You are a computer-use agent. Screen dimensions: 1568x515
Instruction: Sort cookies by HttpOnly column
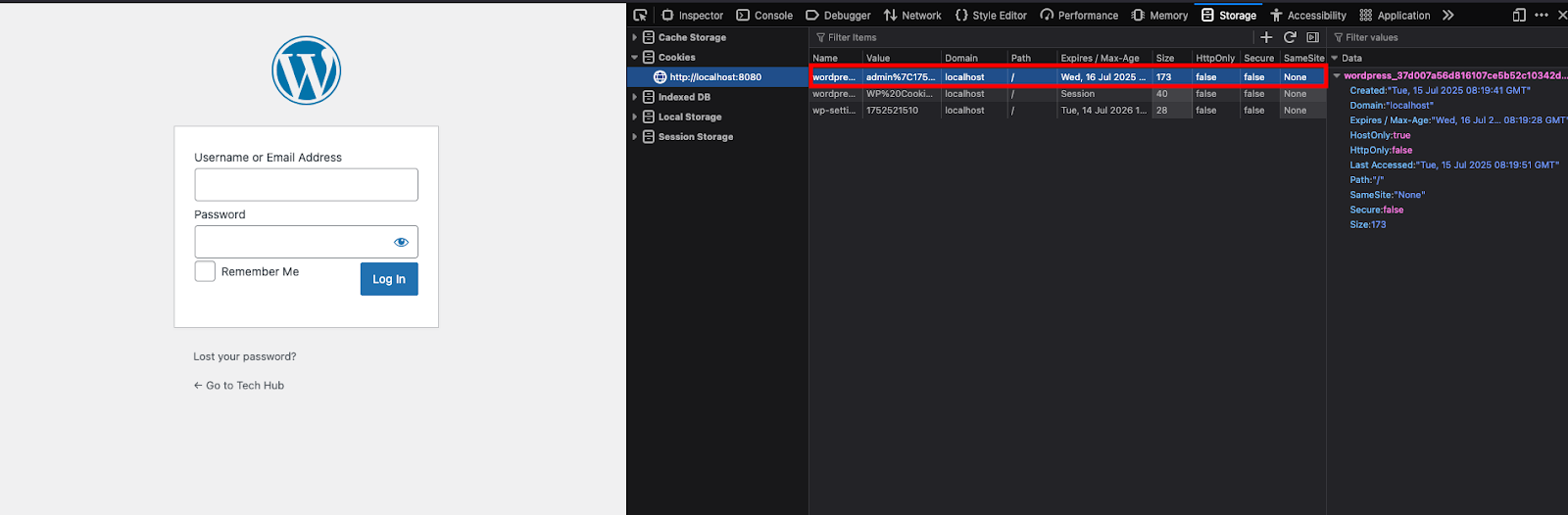point(1215,58)
